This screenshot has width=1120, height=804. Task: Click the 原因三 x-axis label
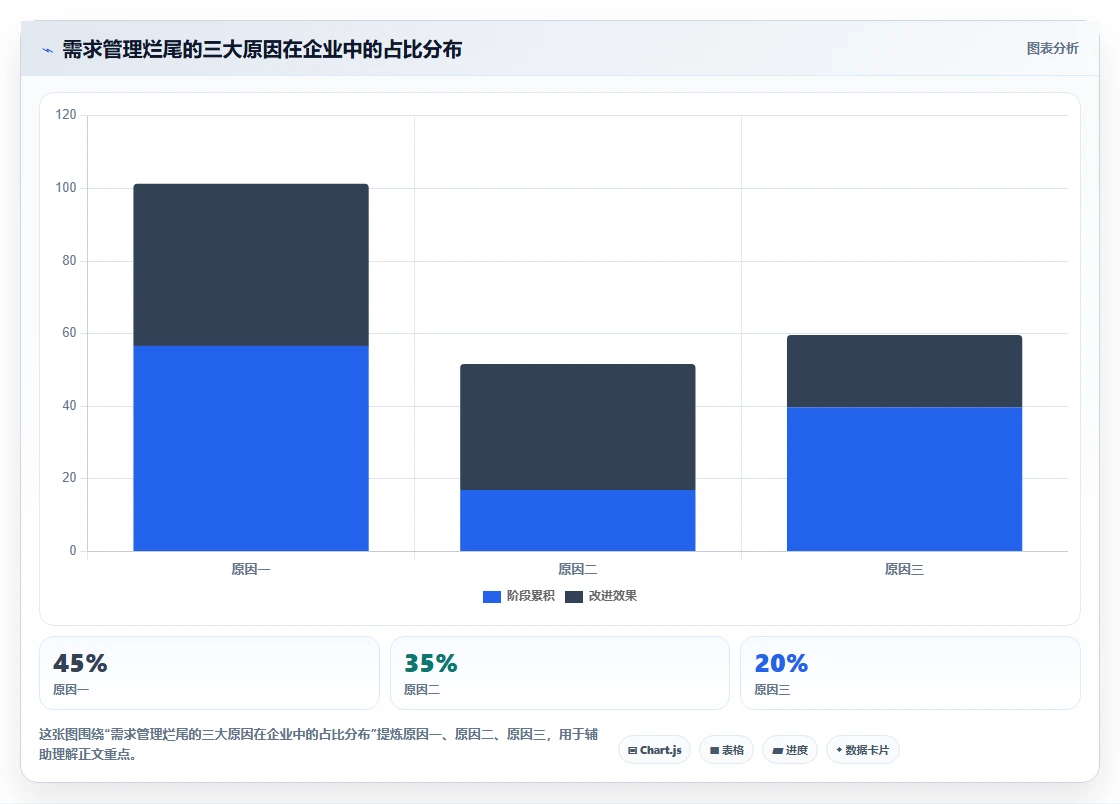[x=904, y=569]
